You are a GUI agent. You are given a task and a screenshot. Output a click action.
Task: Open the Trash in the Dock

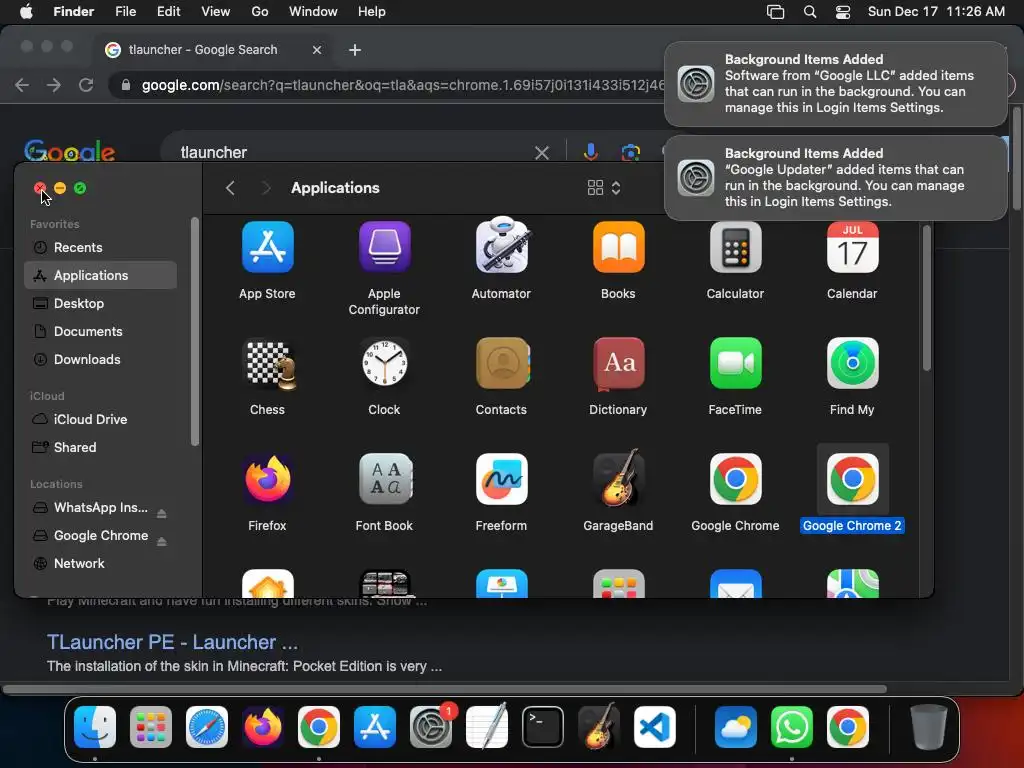coord(928,727)
